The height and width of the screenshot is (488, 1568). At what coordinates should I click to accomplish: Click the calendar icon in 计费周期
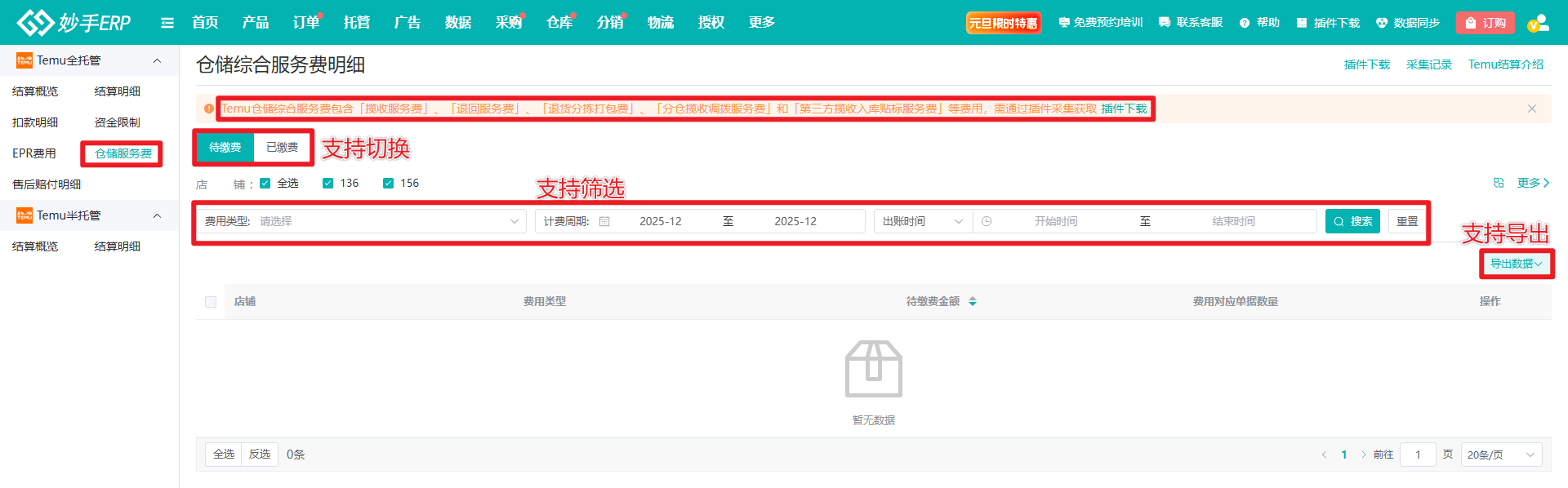coord(604,221)
